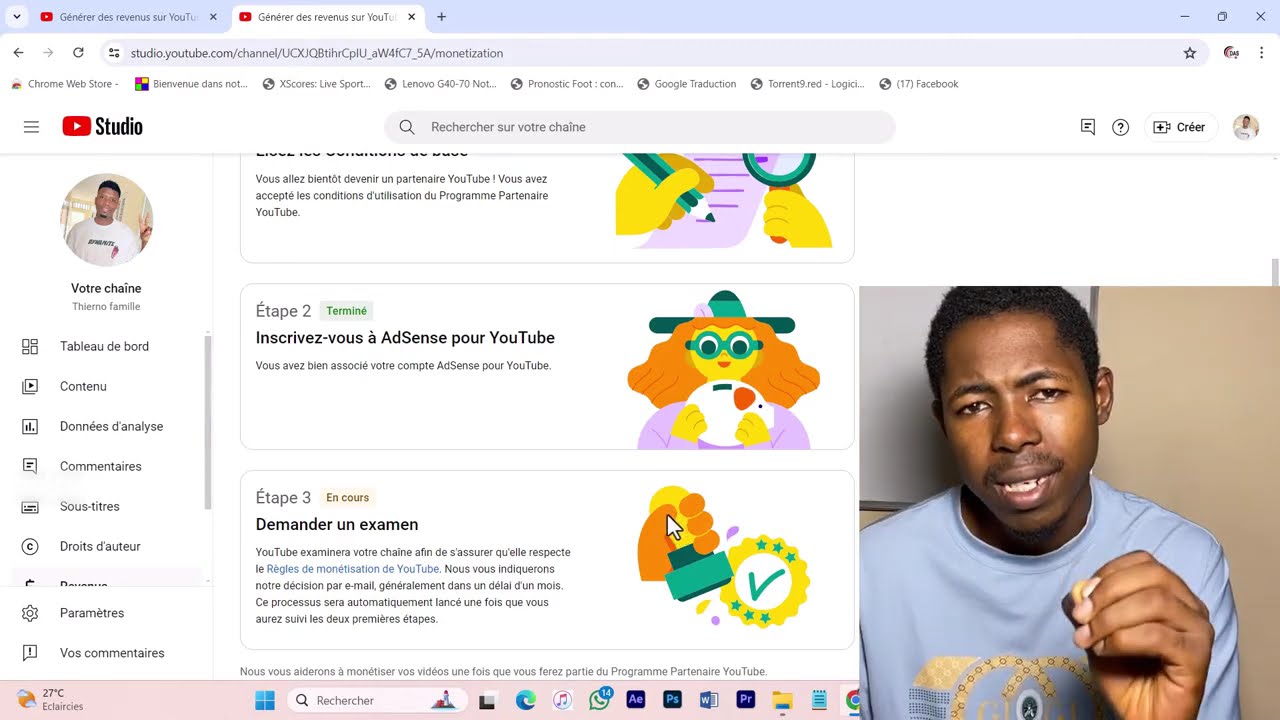Open the Windows Start menu

tap(265, 701)
